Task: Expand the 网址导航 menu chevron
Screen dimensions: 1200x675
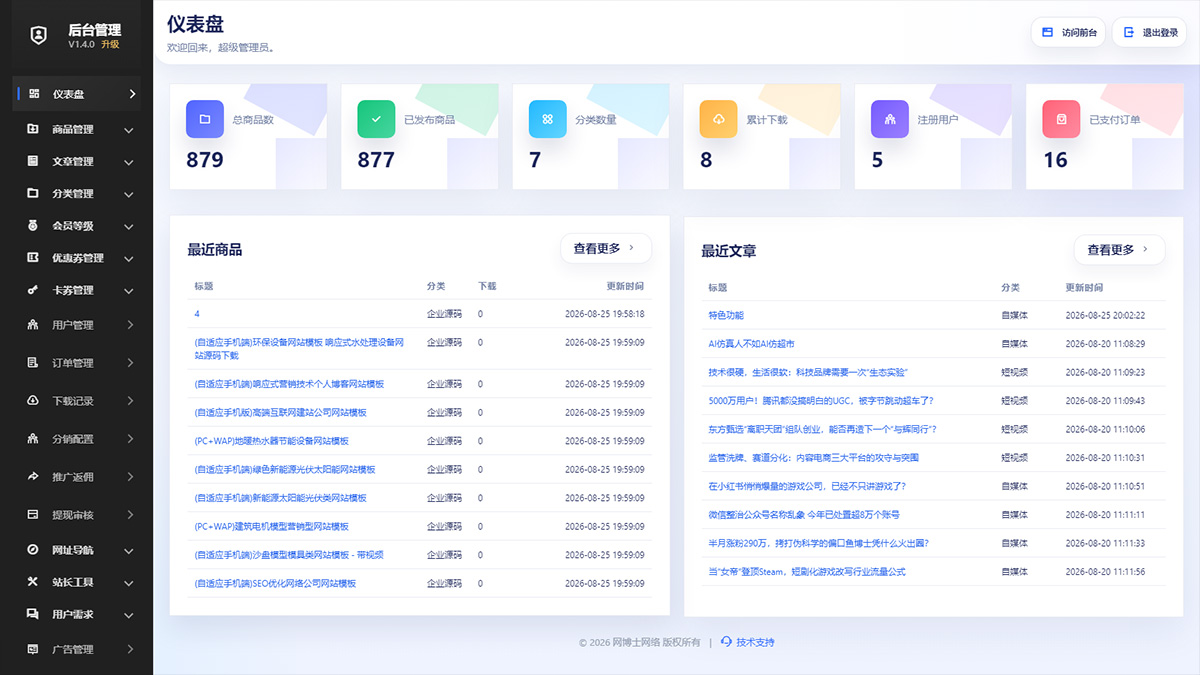Action: [129, 551]
